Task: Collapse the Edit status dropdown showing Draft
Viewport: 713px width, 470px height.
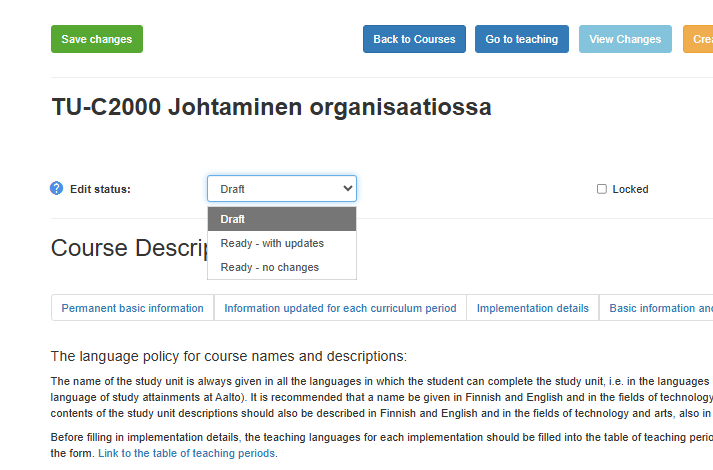Action: [x=282, y=189]
